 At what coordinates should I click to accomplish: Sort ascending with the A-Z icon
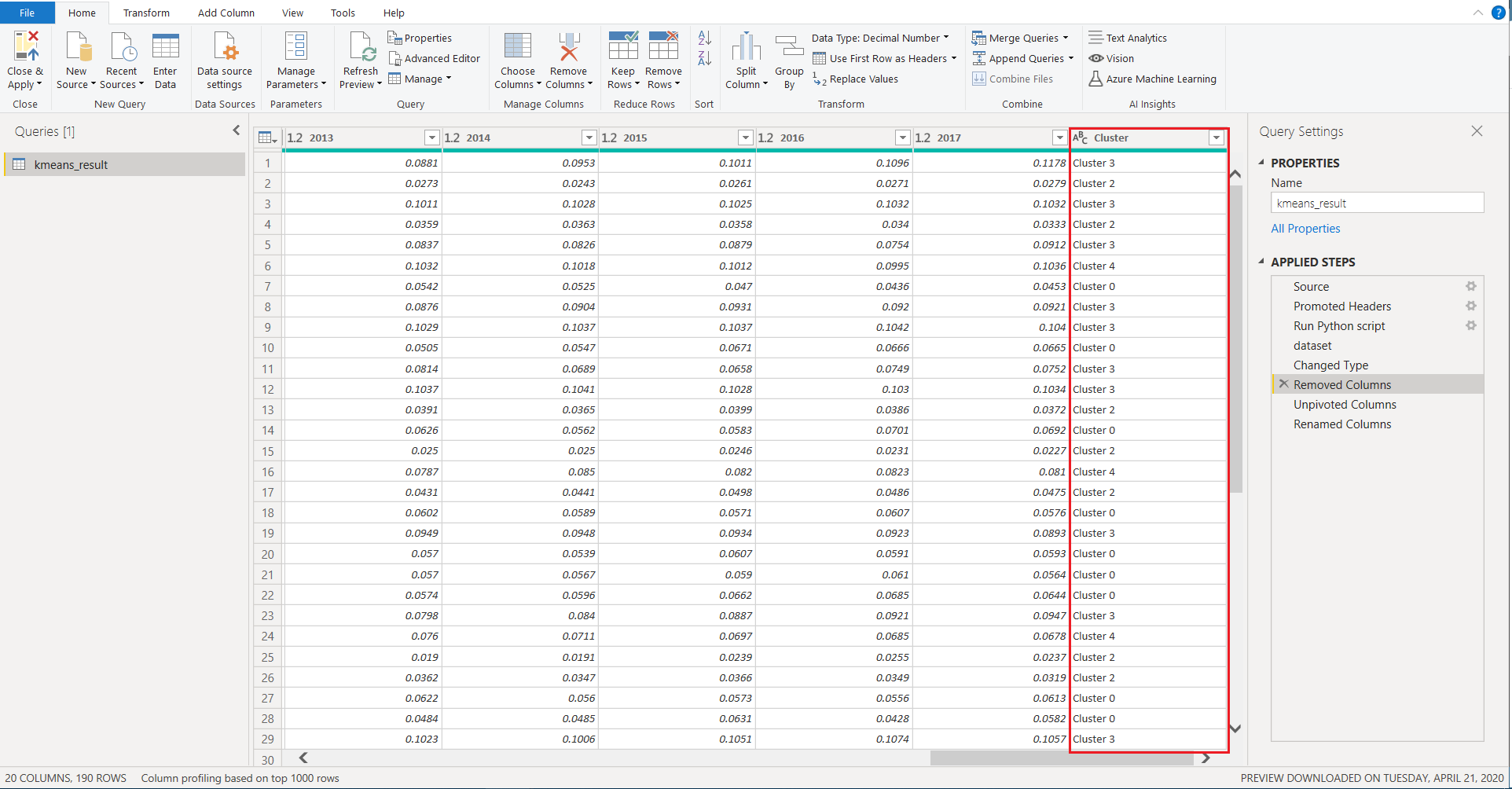point(704,38)
